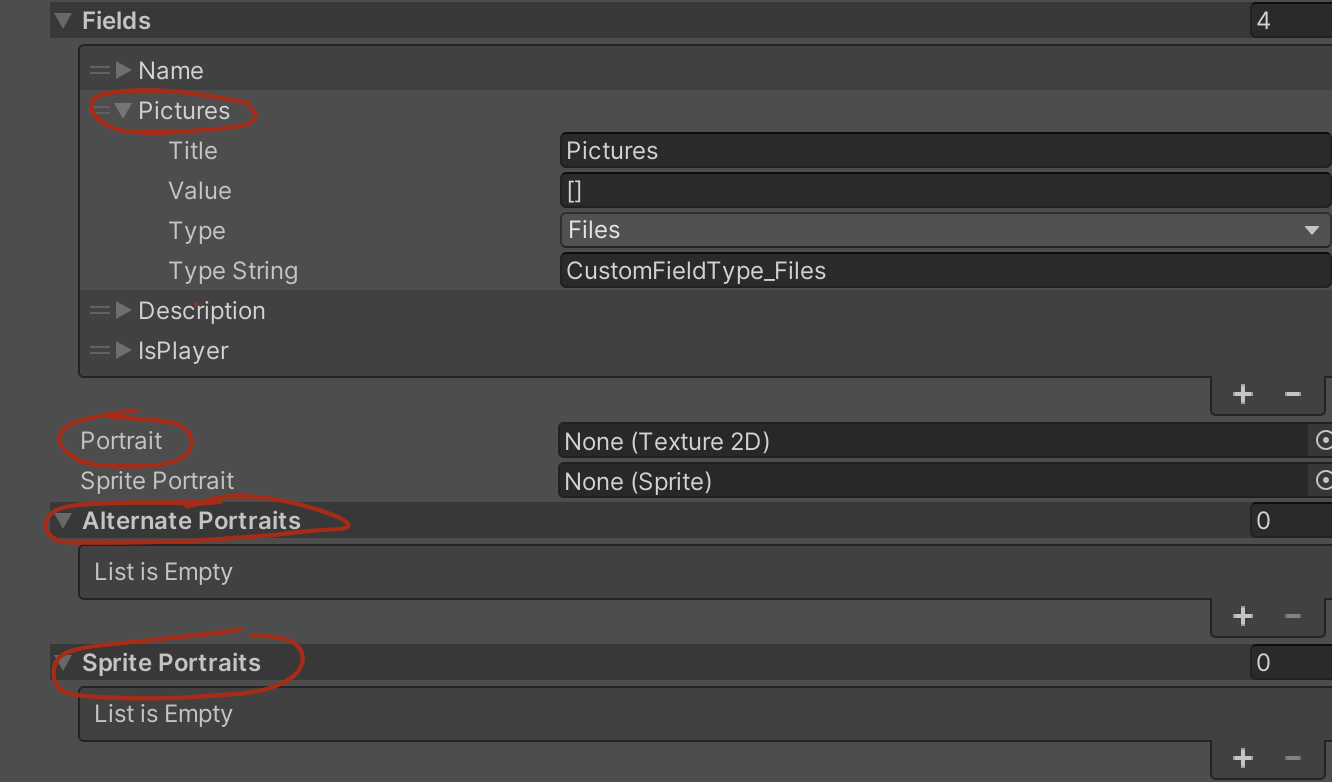Add a new entry to the Fields list
Screen dimensions: 1332x782
(x=1242, y=394)
